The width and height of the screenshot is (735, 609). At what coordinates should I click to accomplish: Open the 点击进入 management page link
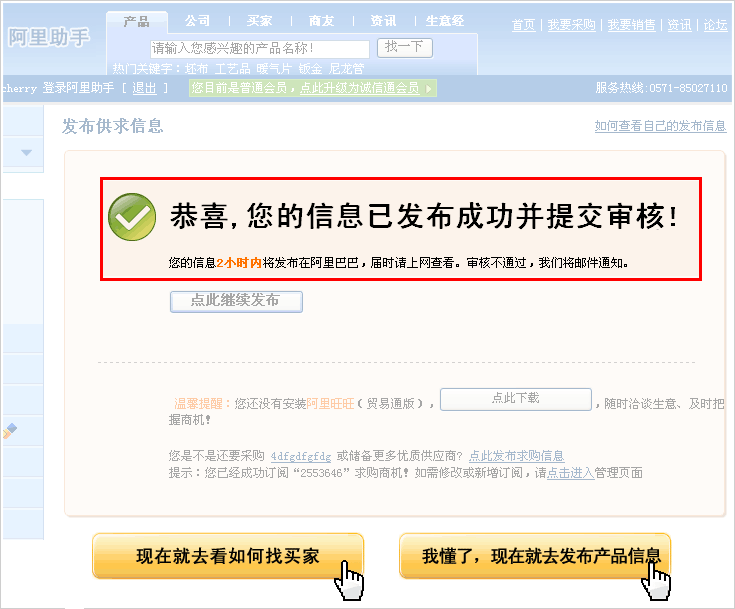click(570, 473)
